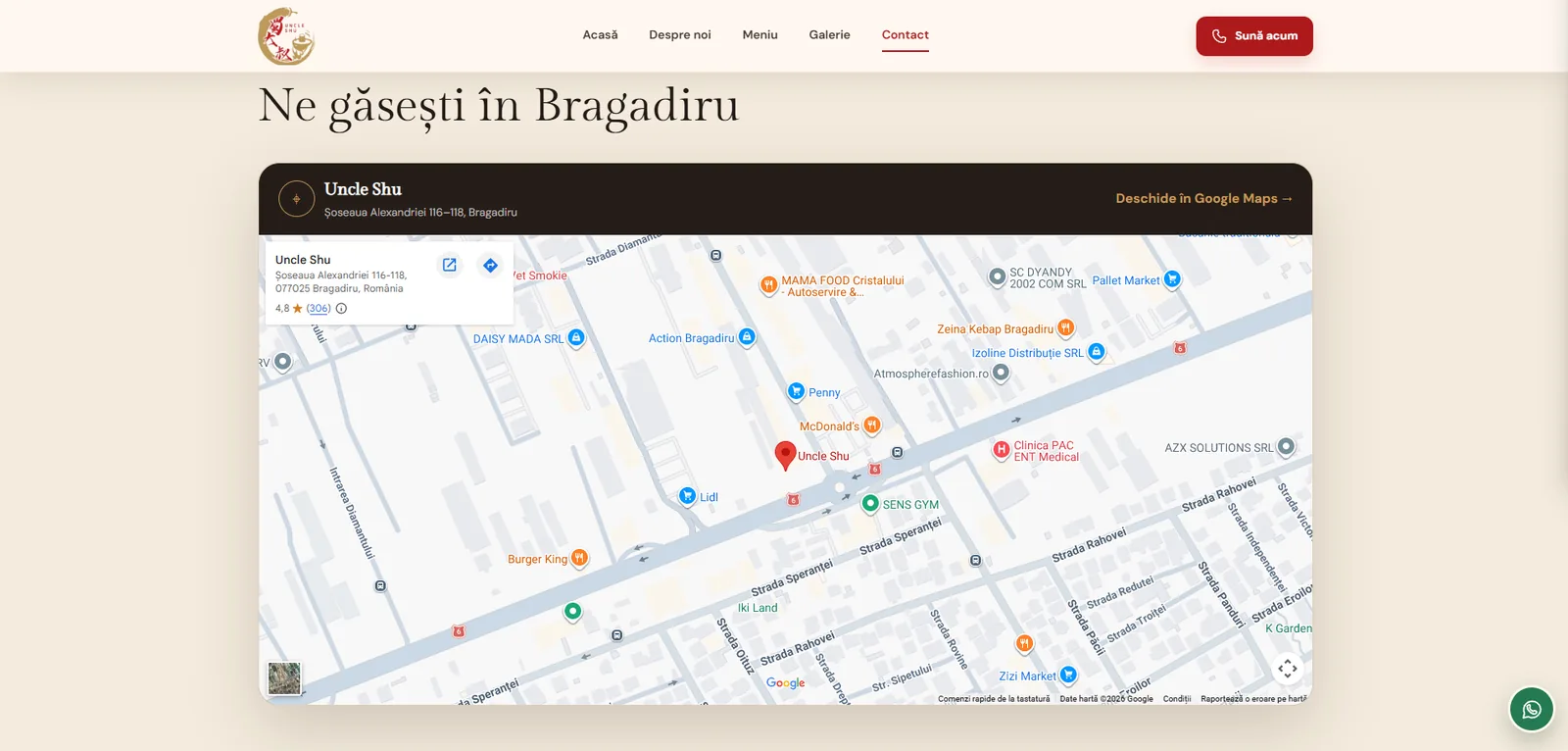
Task: Click the directions arrow icon in info card
Action: 490,265
